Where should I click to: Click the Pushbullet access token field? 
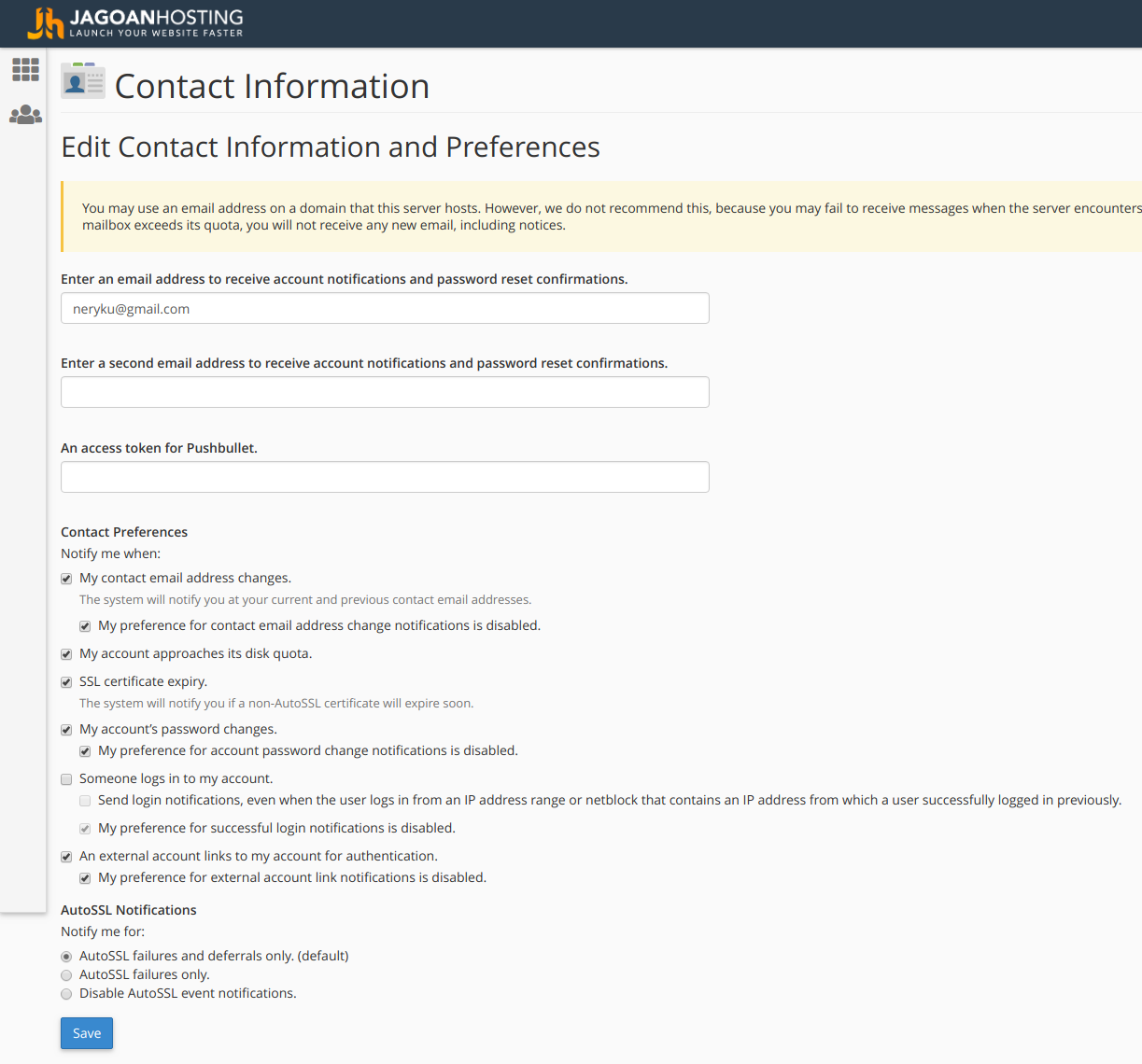[x=385, y=477]
